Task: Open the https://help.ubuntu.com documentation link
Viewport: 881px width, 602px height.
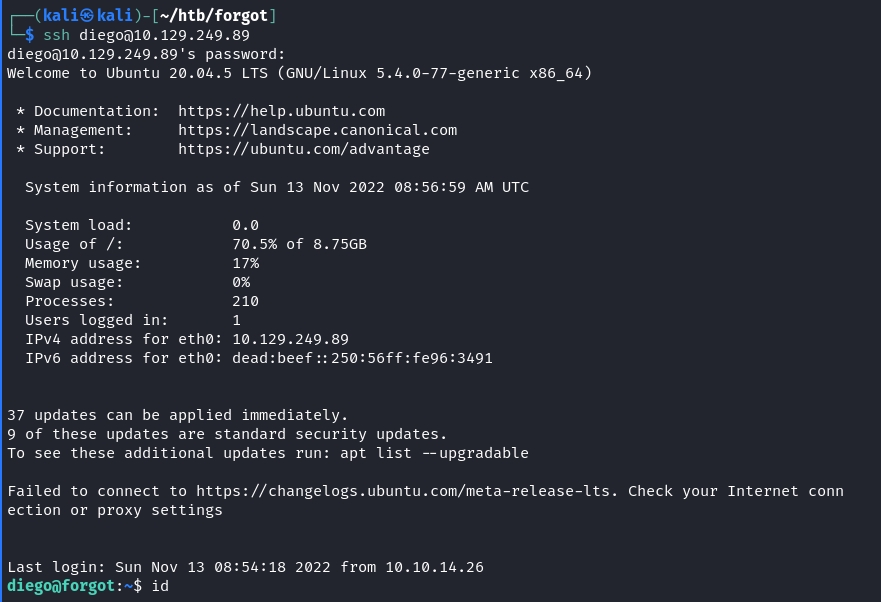Action: tap(281, 111)
